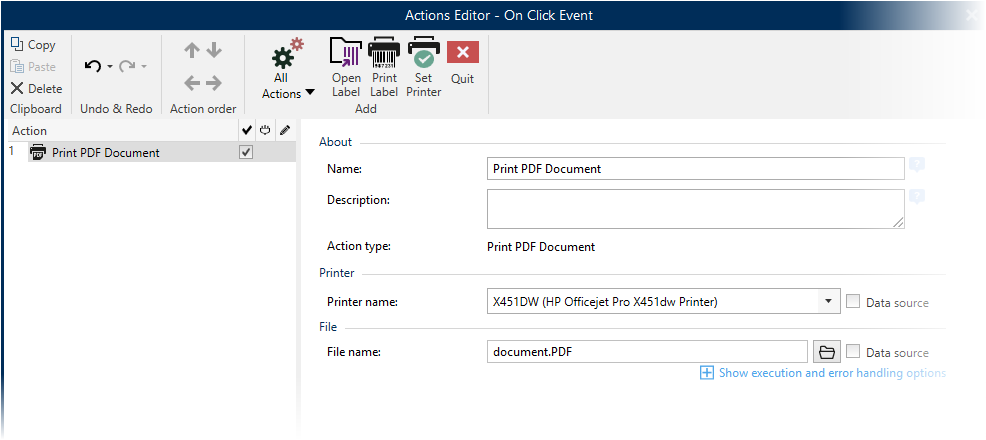Delete the selected action
Image resolution: width=986 pixels, height=440 pixels.
pos(36,88)
